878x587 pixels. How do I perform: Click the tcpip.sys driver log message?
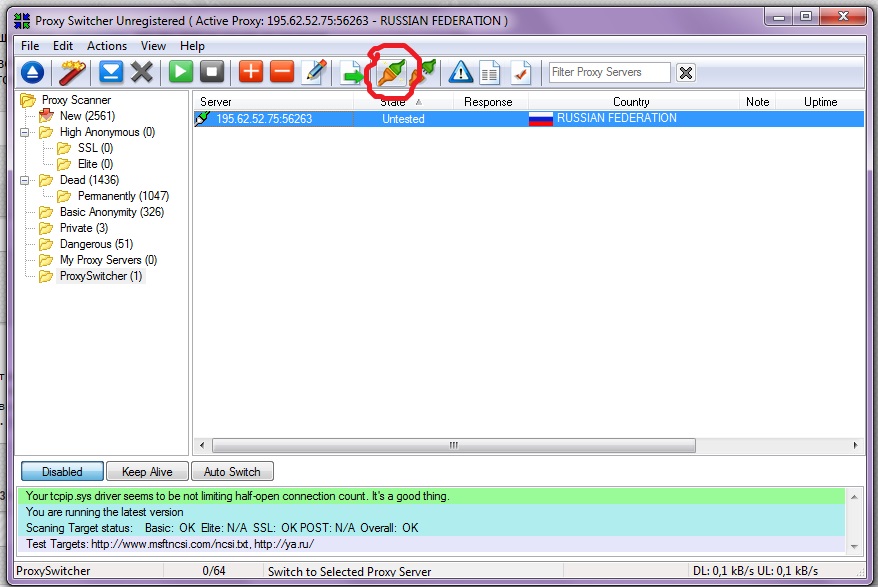(431, 496)
